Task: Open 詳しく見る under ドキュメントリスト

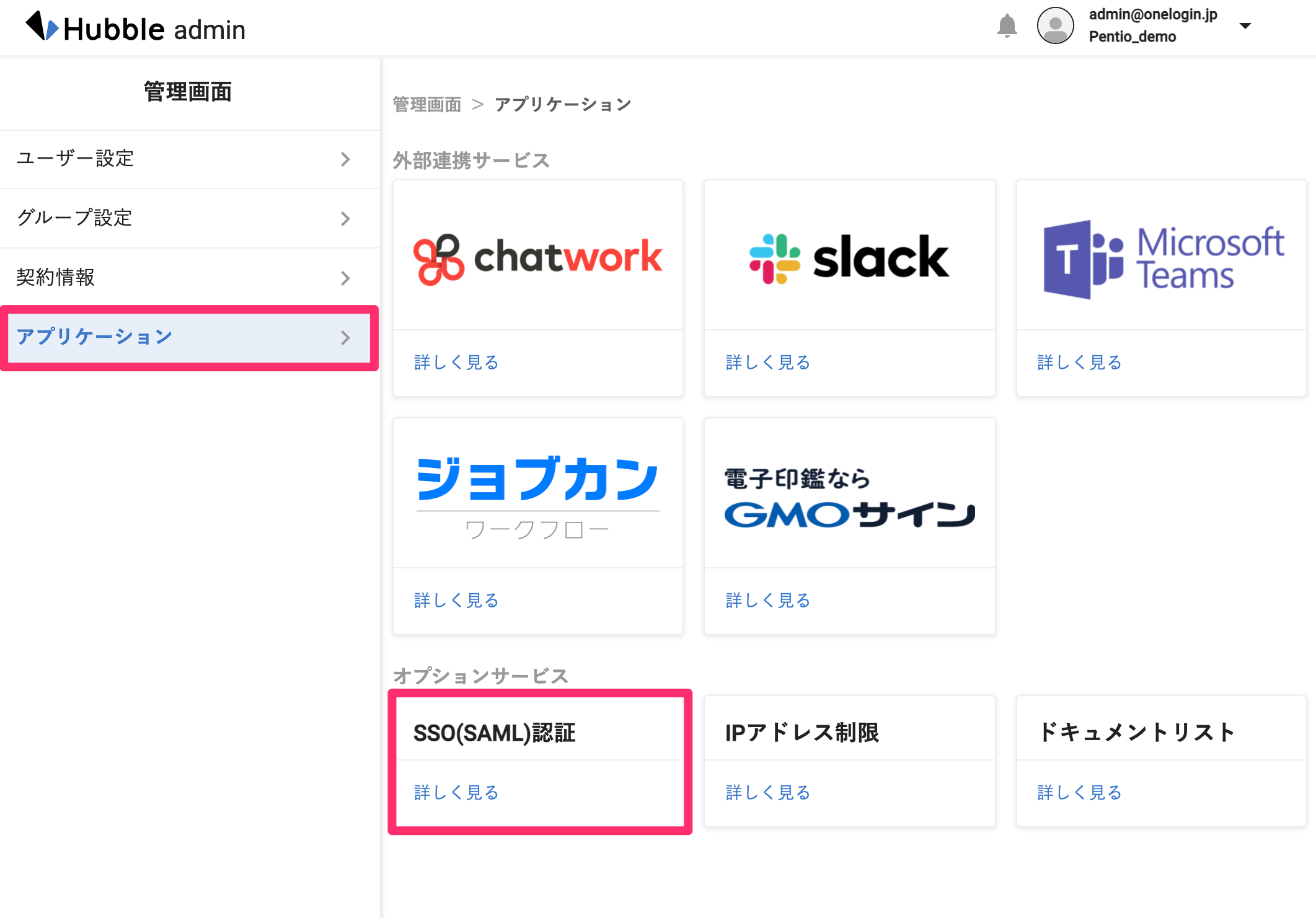Action: tap(1079, 792)
